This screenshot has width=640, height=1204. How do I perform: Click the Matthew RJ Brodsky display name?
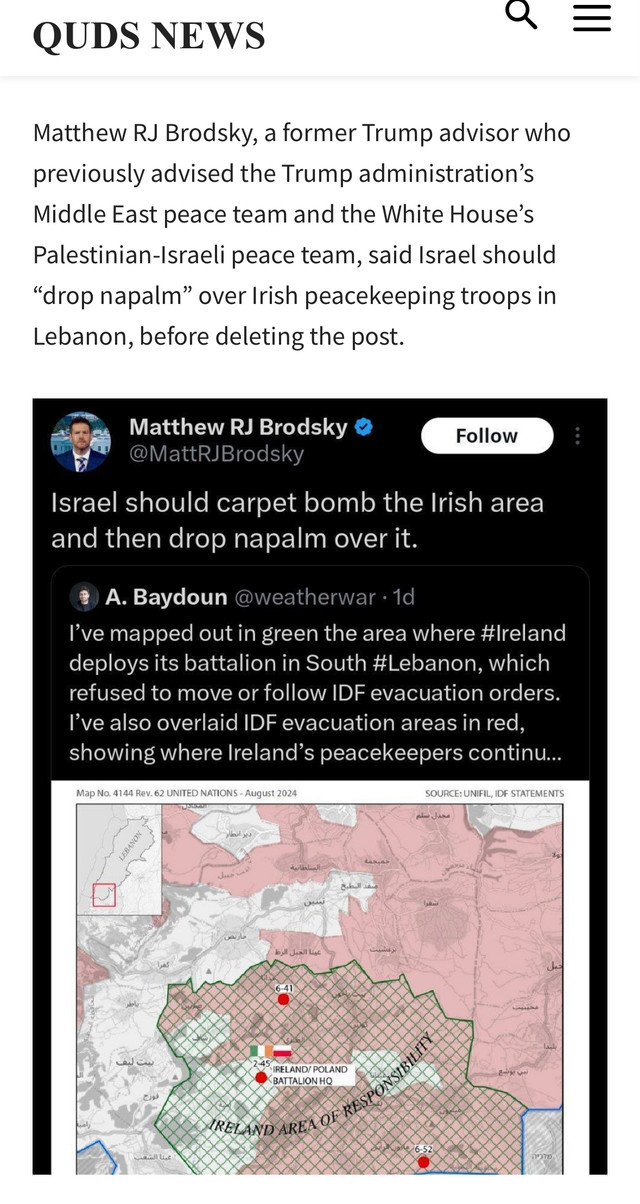tap(238, 427)
